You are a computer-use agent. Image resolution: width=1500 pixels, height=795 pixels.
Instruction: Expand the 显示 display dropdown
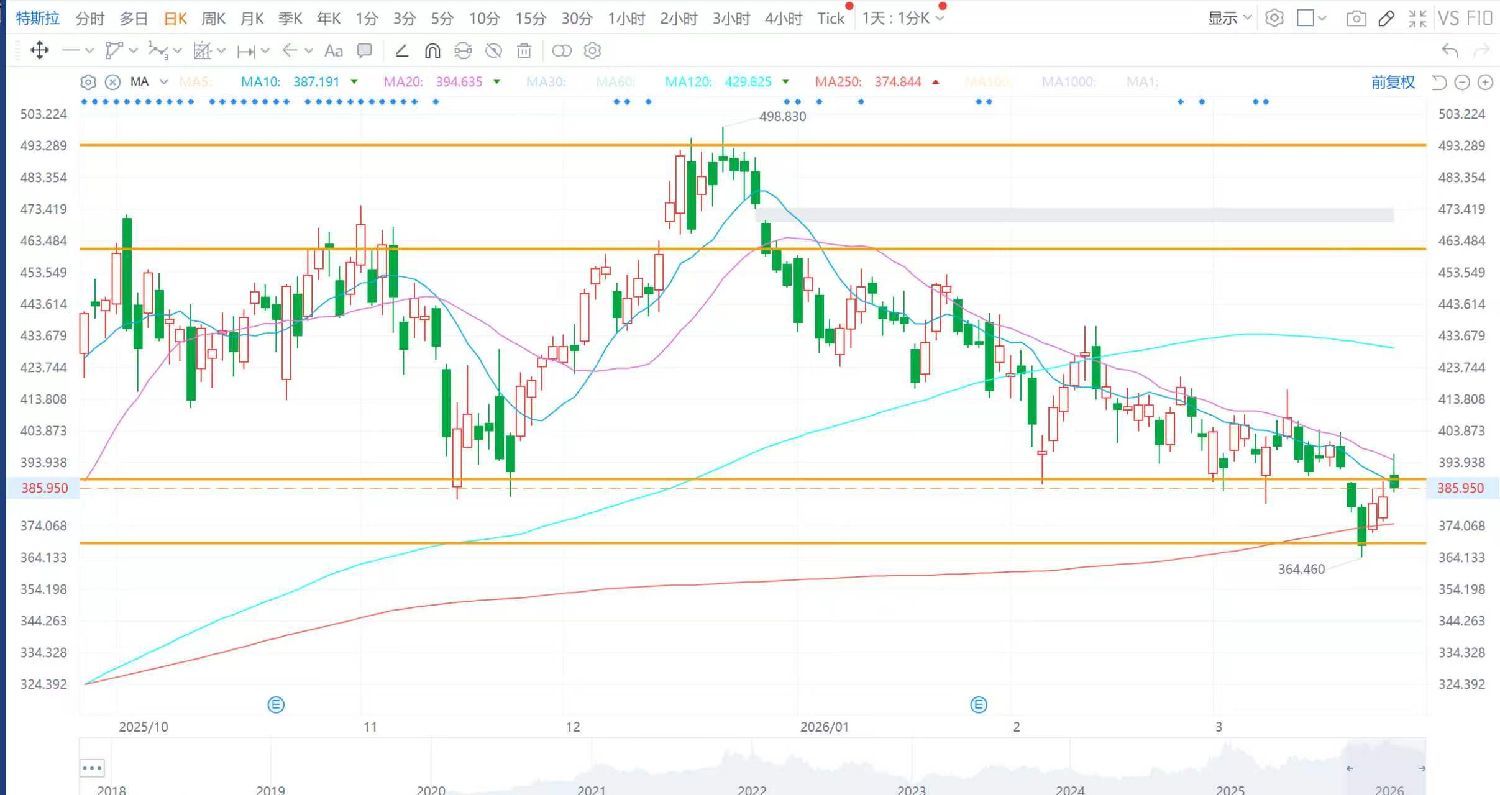[x=1229, y=18]
